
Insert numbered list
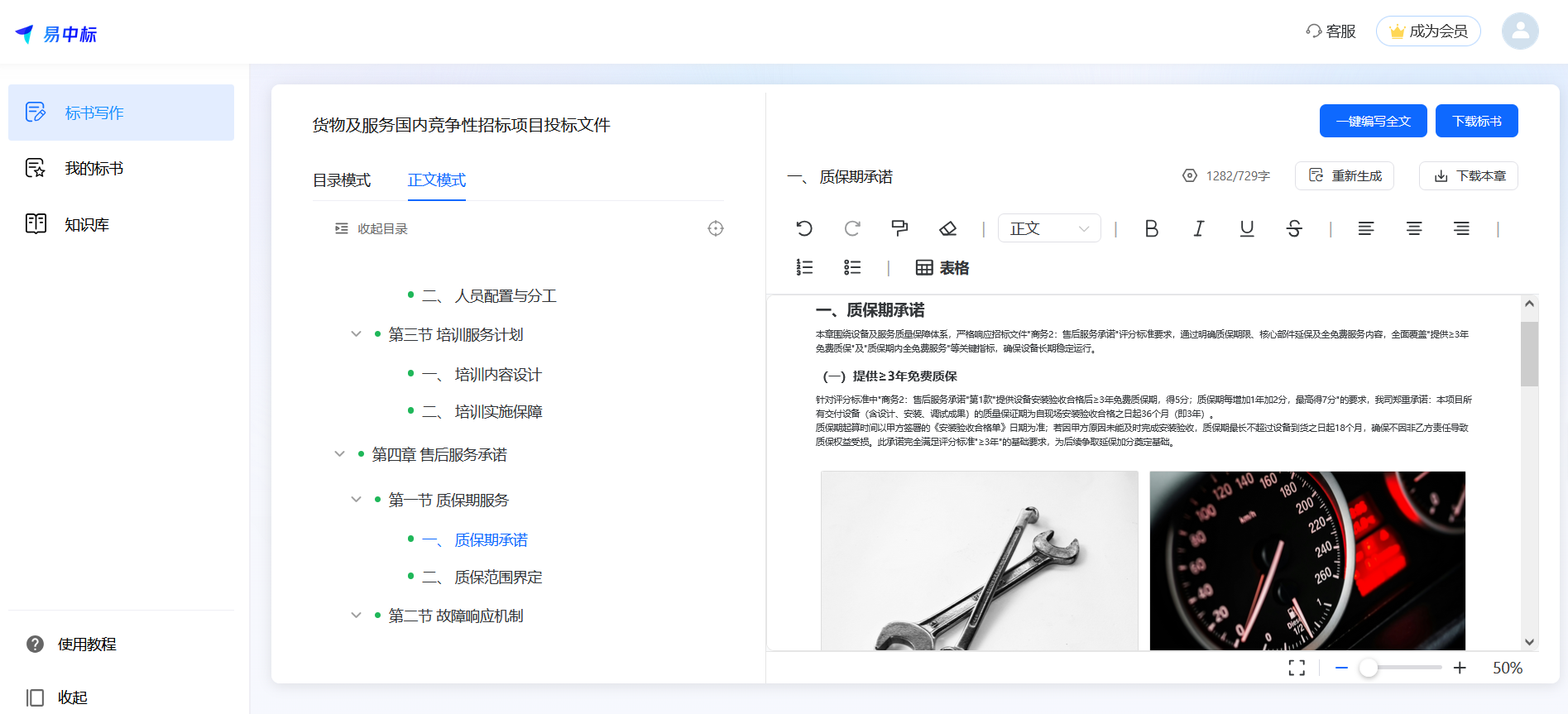click(804, 267)
